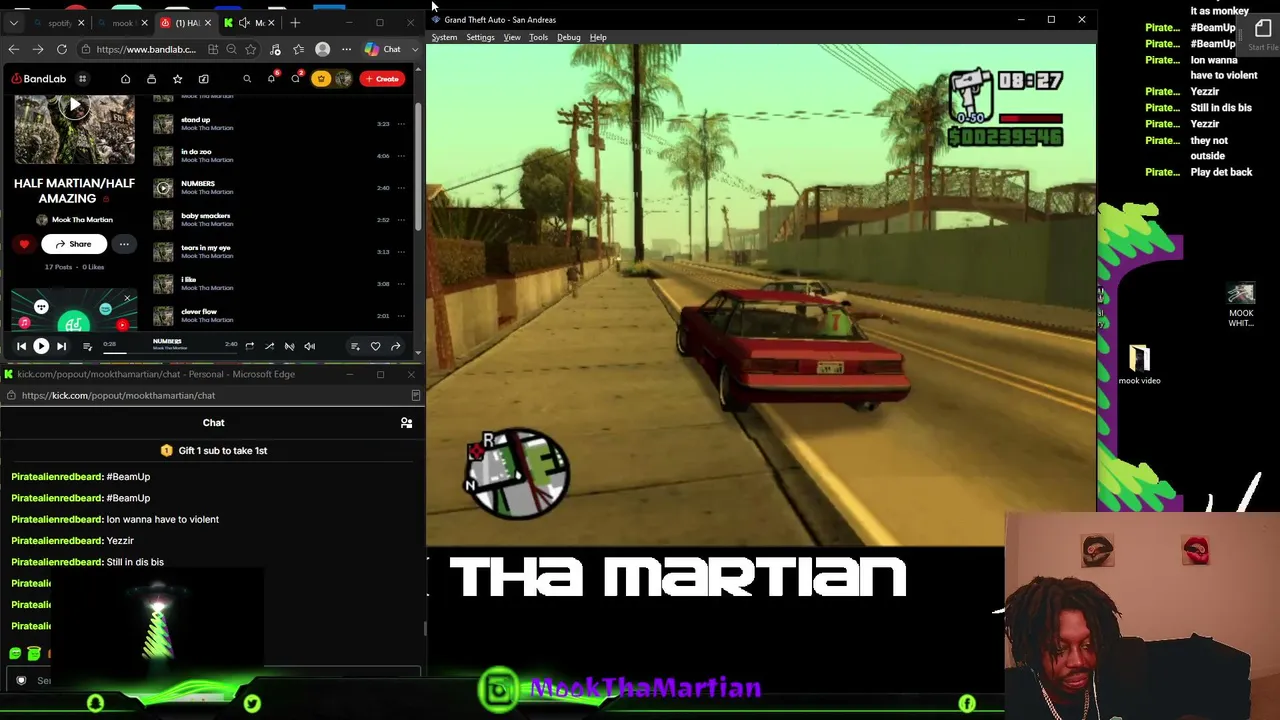Open BandLab home feed icon

point(125,79)
